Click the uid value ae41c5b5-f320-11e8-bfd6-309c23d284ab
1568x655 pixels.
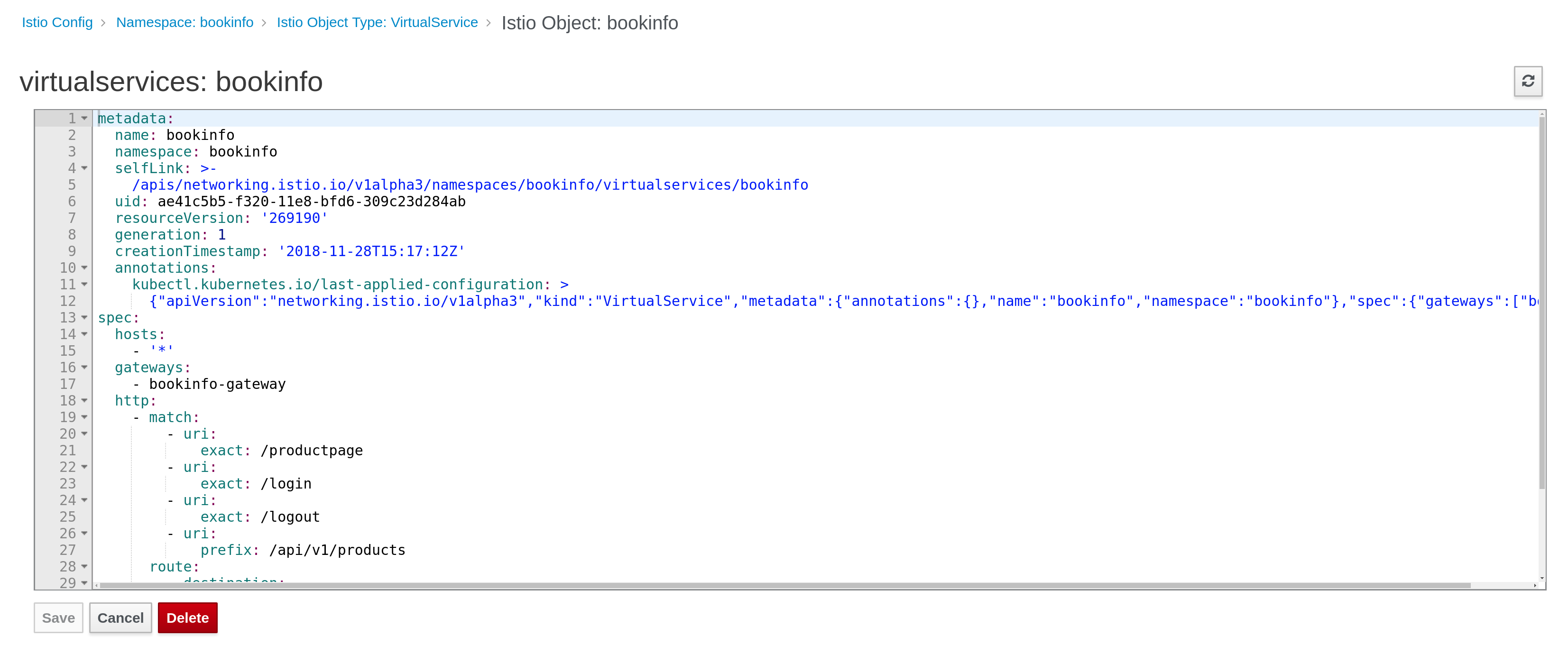click(x=312, y=202)
